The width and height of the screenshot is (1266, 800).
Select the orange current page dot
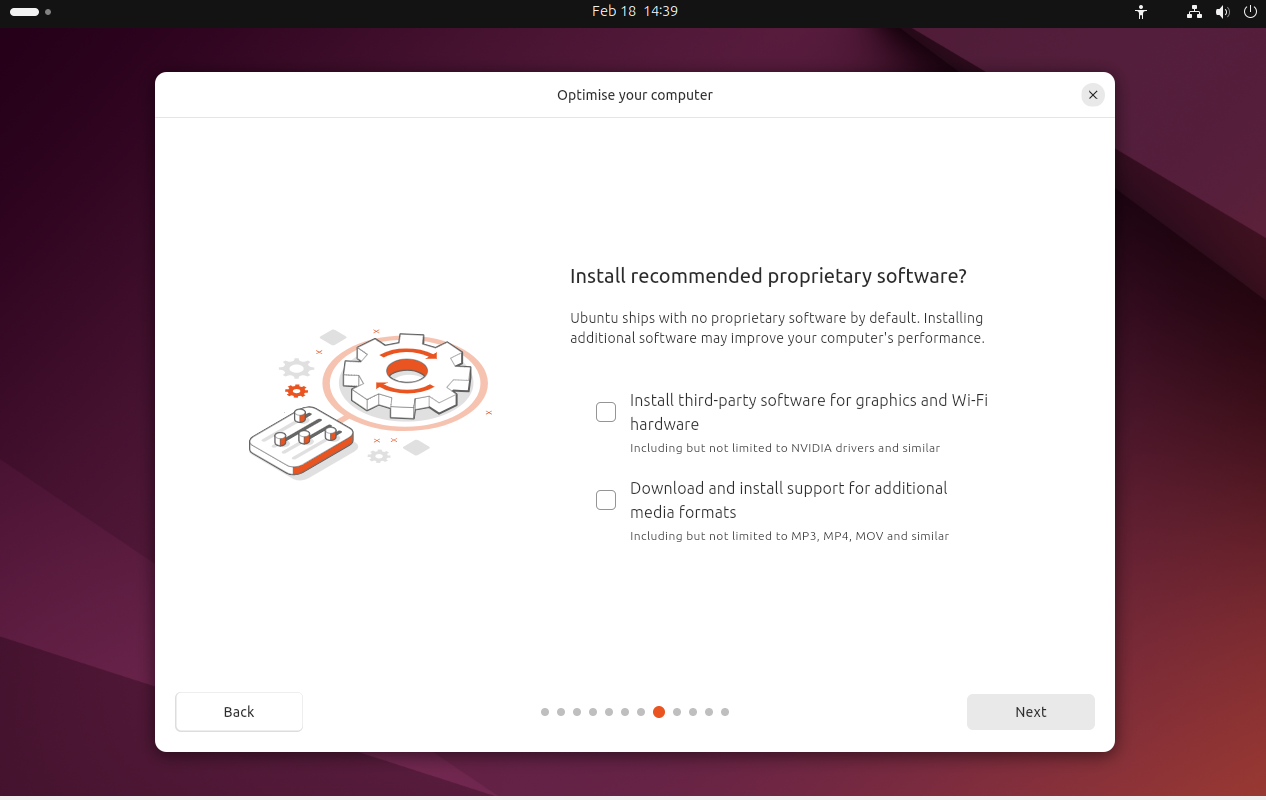coord(659,712)
